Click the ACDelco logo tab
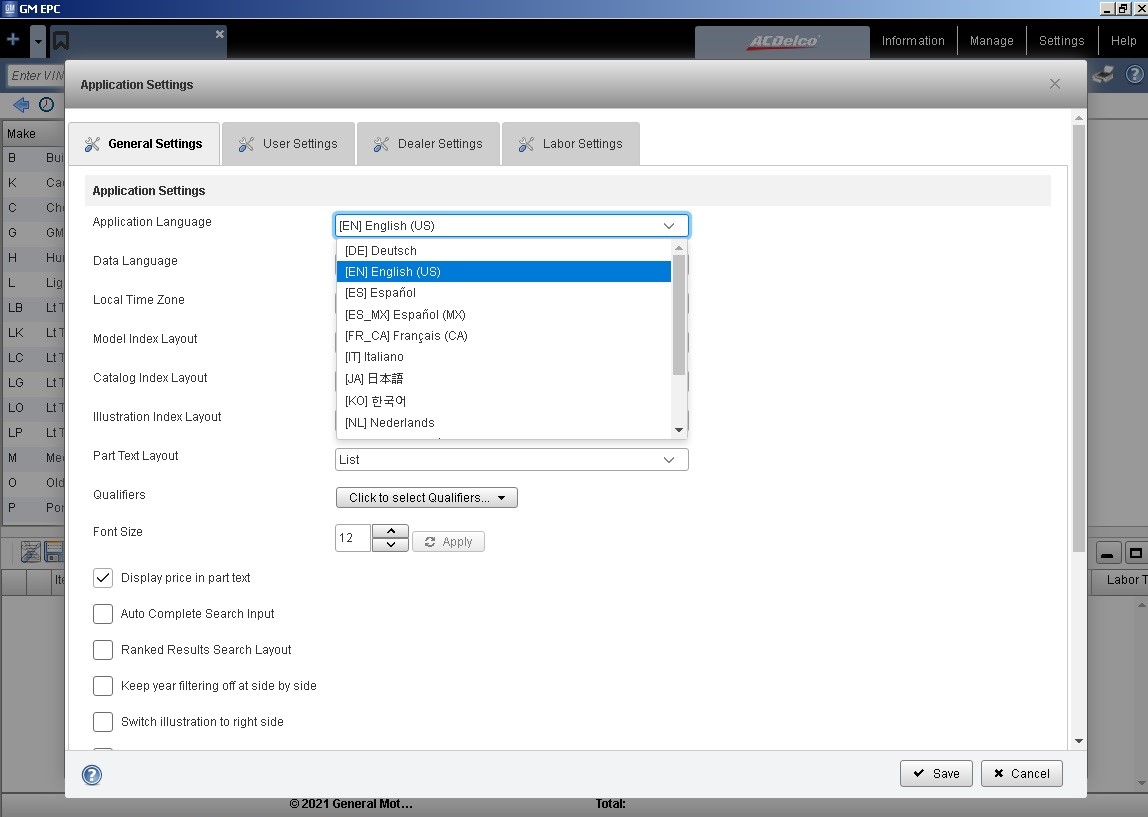The height and width of the screenshot is (817, 1148). pos(782,41)
